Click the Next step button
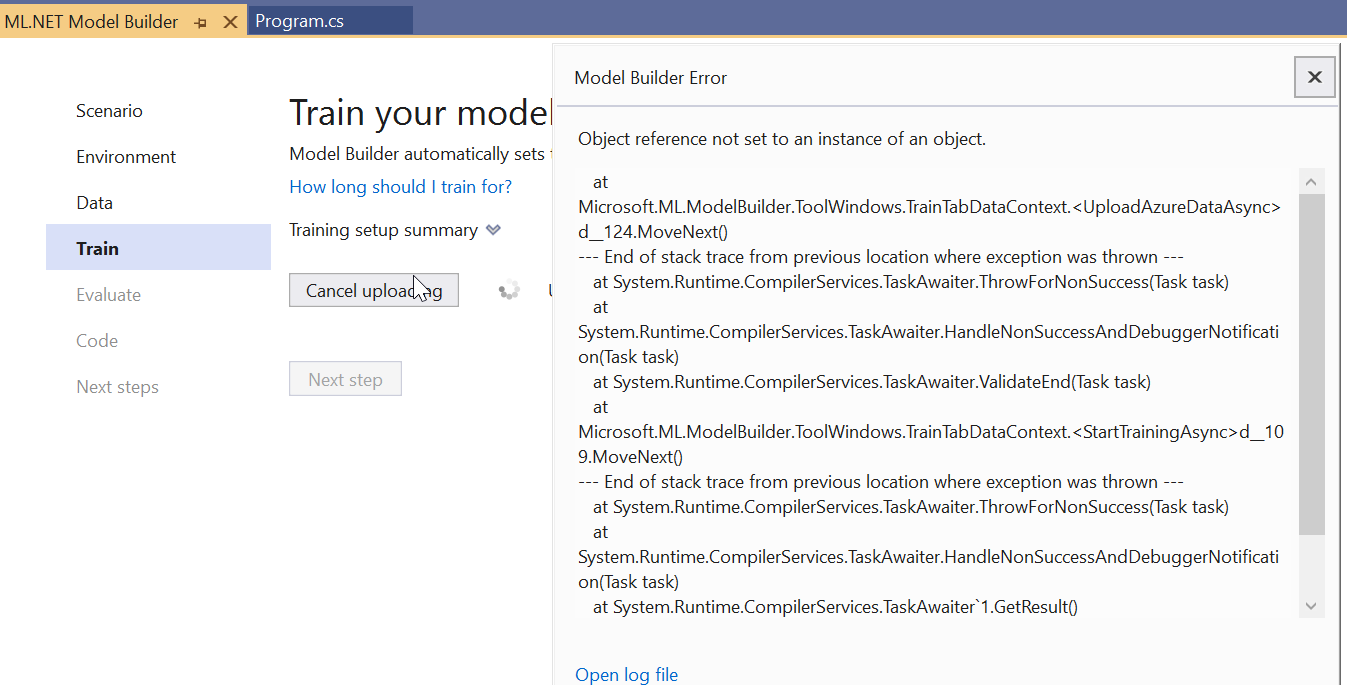The width and height of the screenshot is (1347, 685). (345, 378)
